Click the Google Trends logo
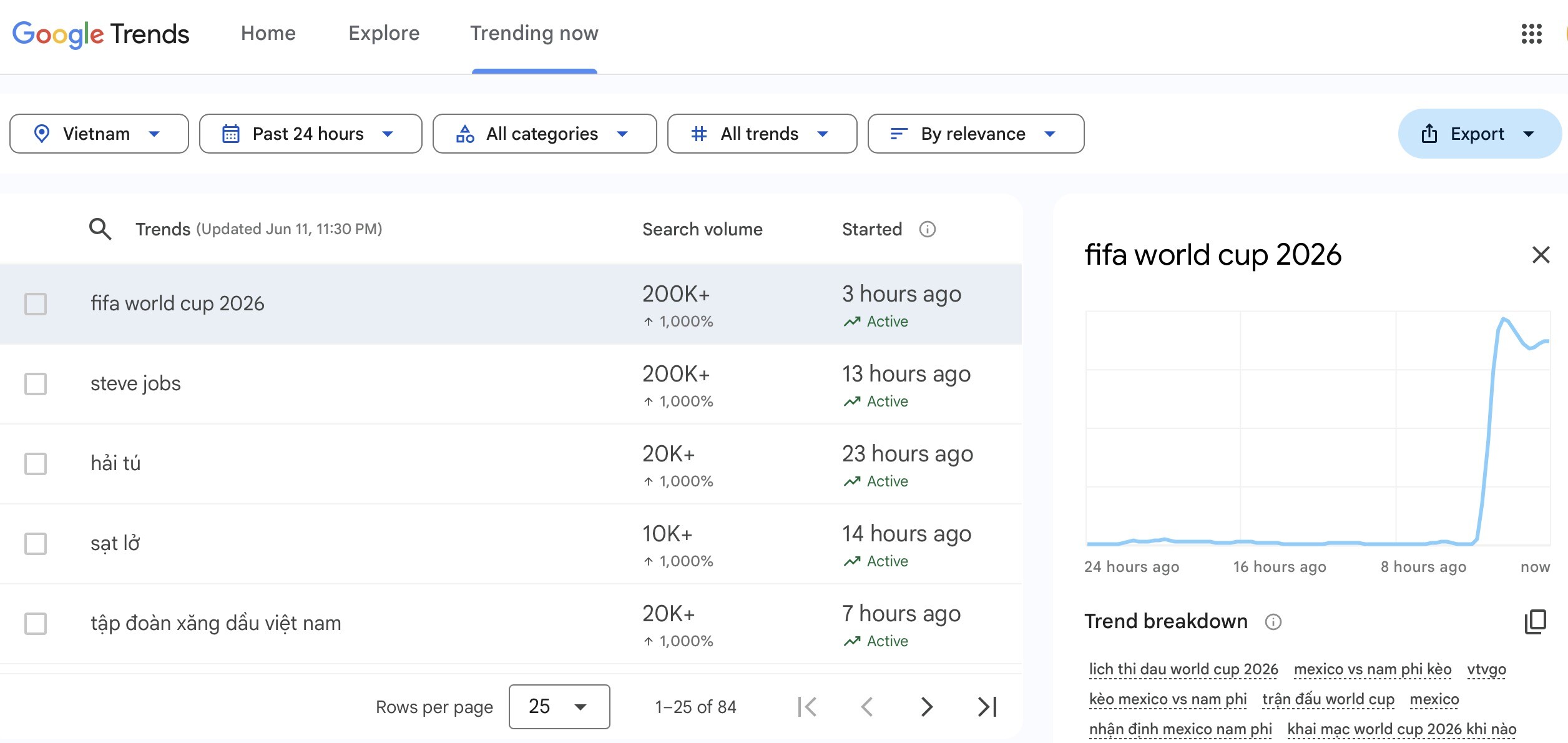The image size is (1568, 743). pyautogui.click(x=100, y=34)
